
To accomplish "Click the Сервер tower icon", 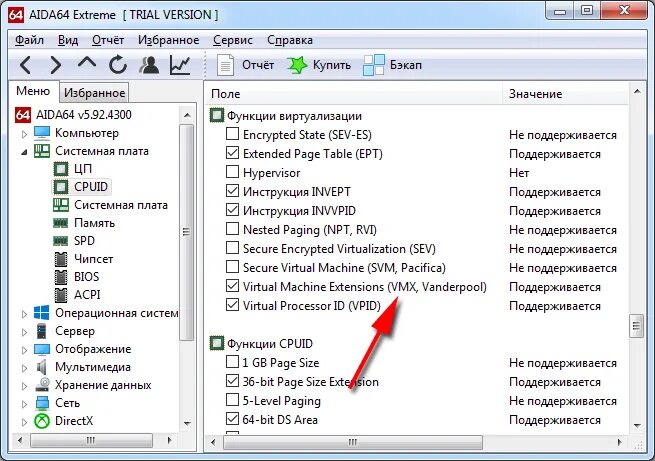I will pyautogui.click(x=41, y=331).
